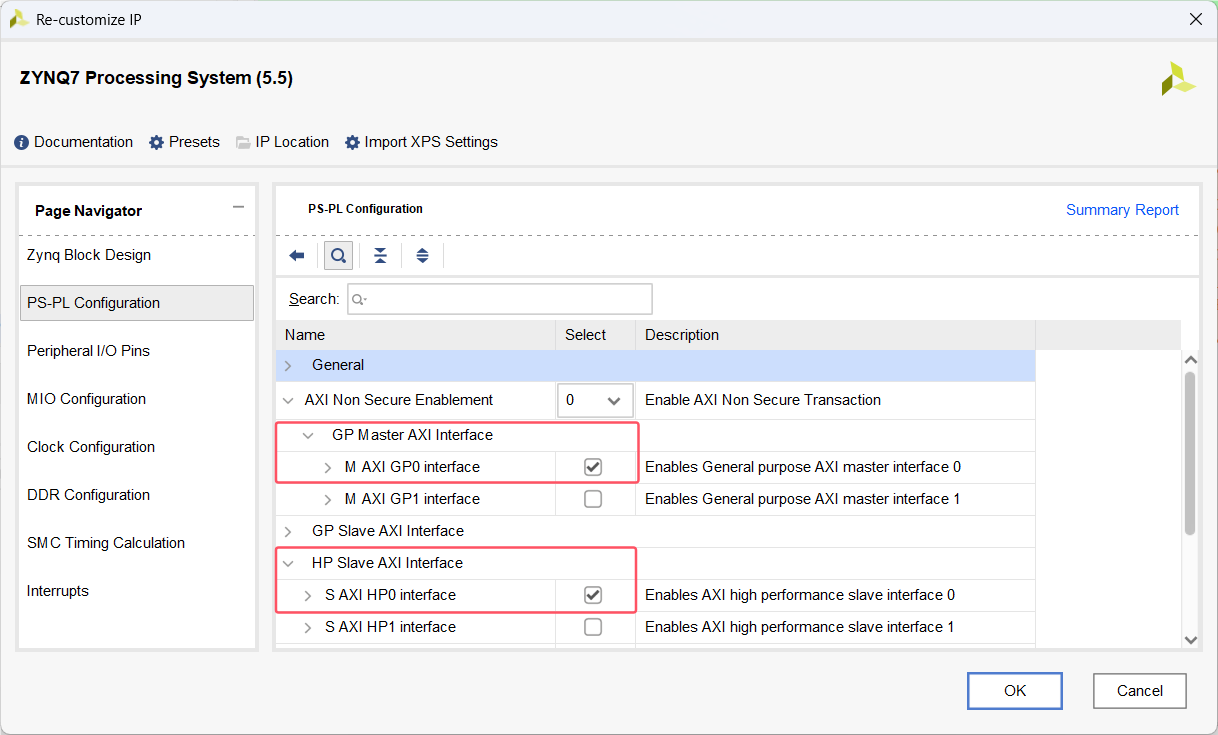Open Interrupts page
This screenshot has width=1218, height=735.
(137, 591)
